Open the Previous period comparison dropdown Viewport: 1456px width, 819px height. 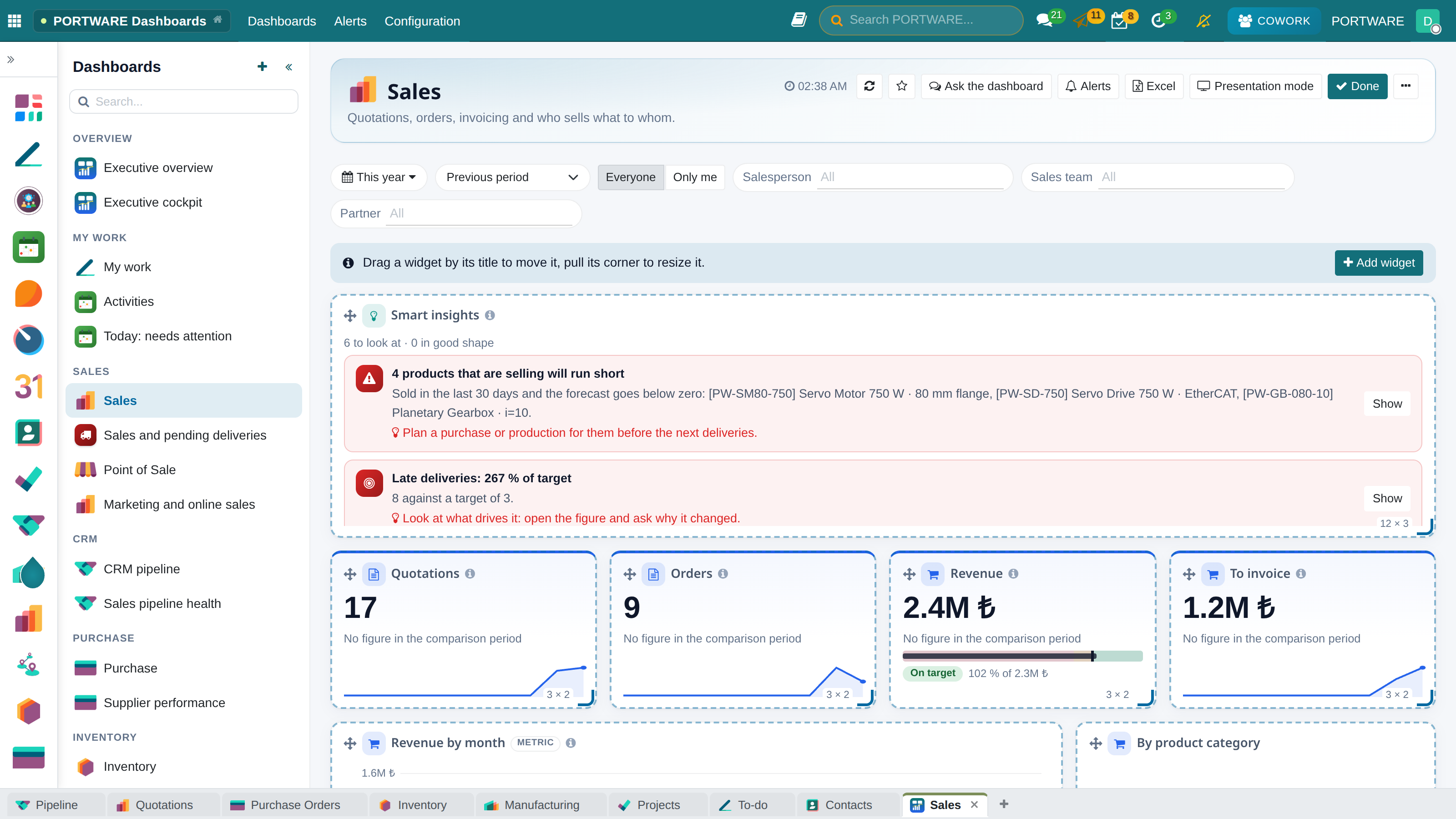coord(512,177)
